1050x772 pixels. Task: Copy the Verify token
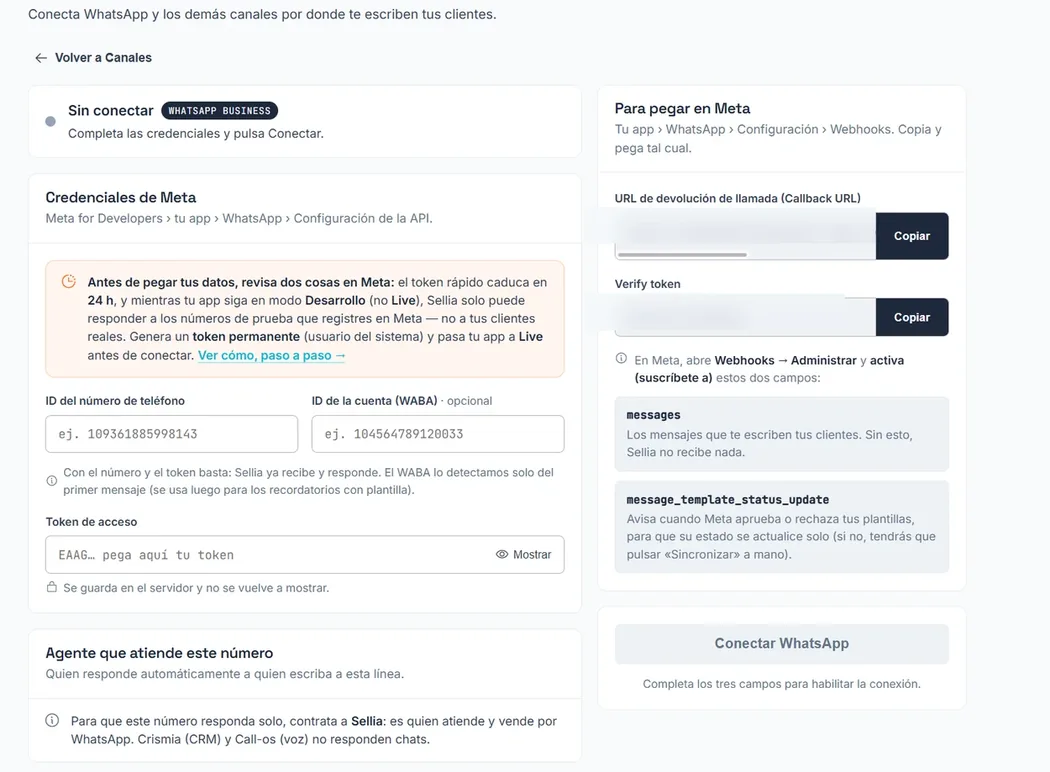(x=912, y=317)
